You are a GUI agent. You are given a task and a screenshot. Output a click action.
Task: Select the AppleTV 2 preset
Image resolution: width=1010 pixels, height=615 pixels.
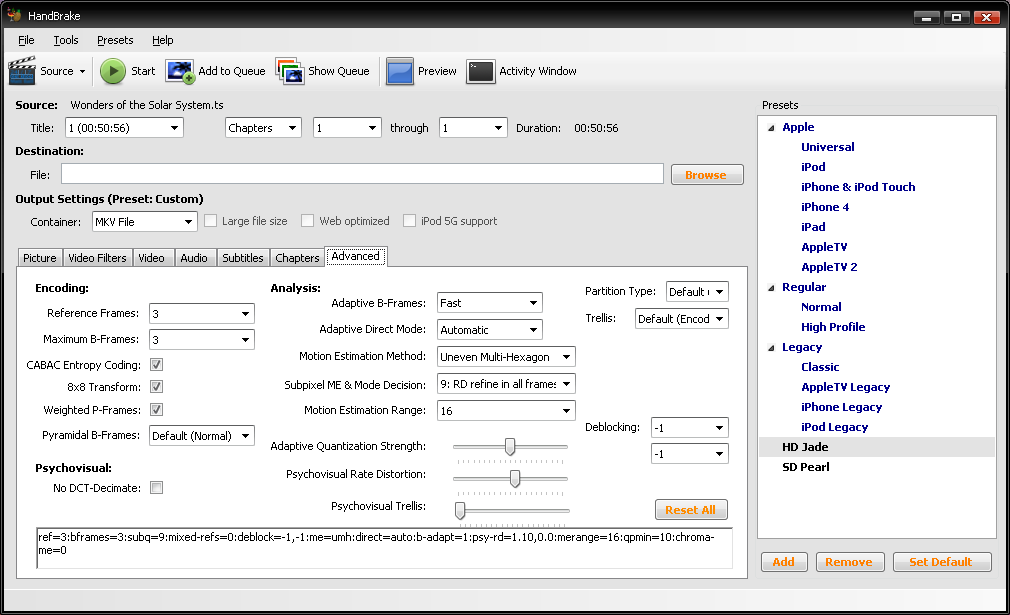(x=829, y=267)
